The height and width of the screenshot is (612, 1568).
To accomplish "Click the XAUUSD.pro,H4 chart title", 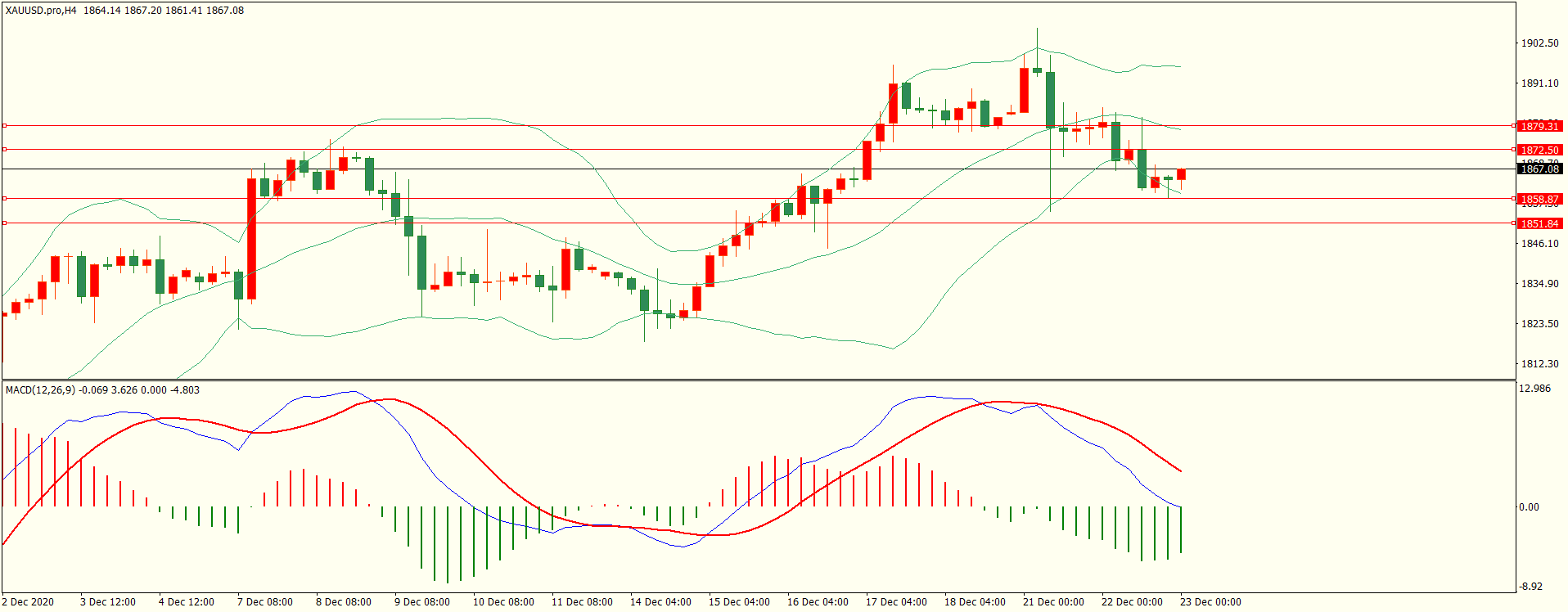I will 41,11.
